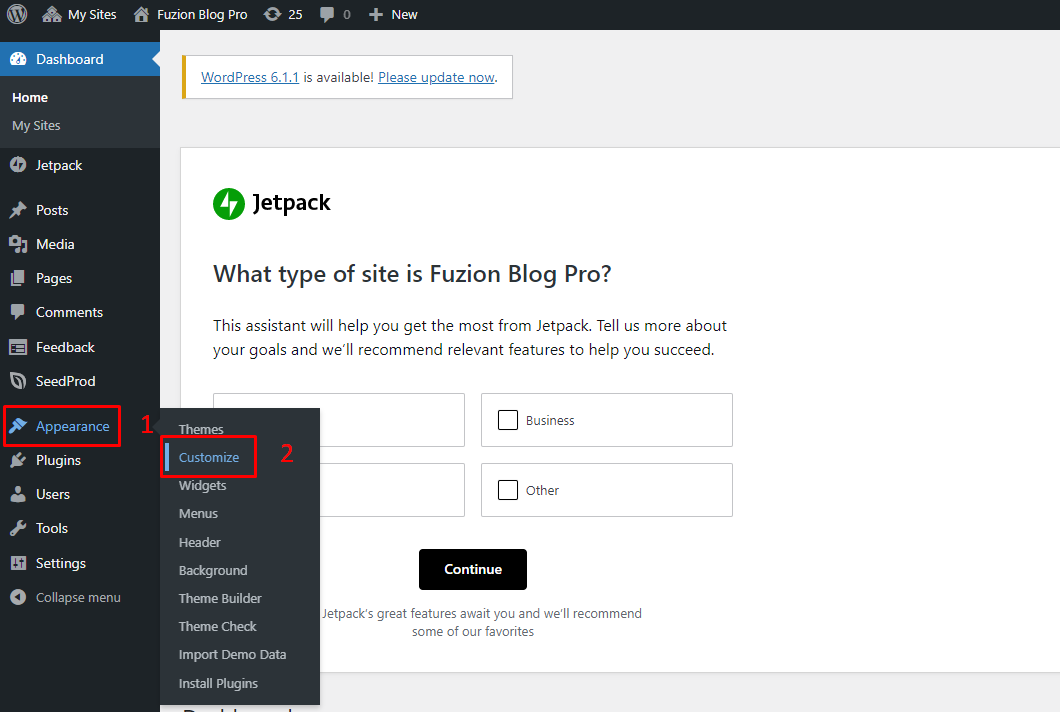Viewport: 1060px width, 712px height.
Task: Click the Feedback form icon
Action: tap(18, 348)
